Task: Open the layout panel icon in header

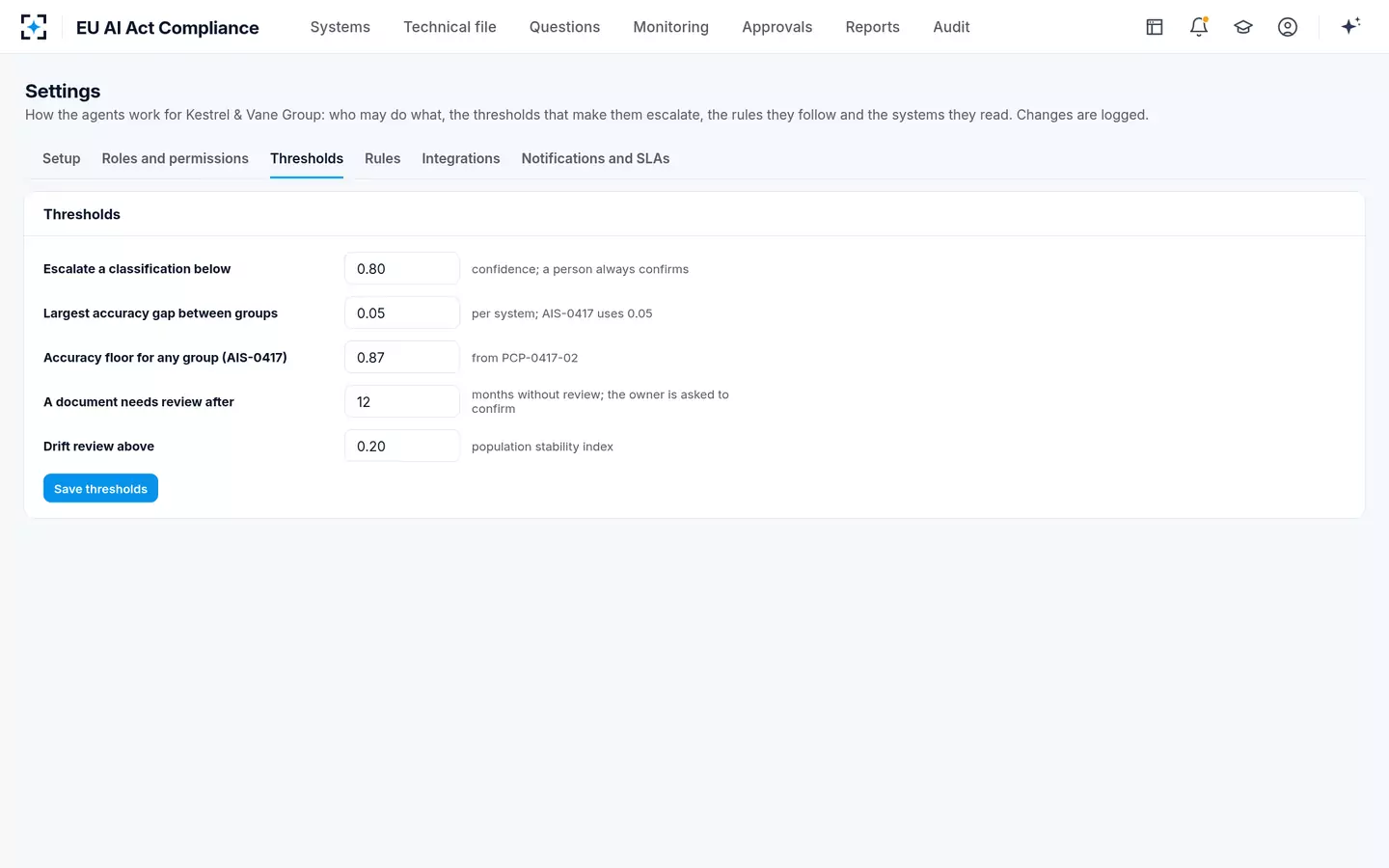Action: pos(1155,27)
